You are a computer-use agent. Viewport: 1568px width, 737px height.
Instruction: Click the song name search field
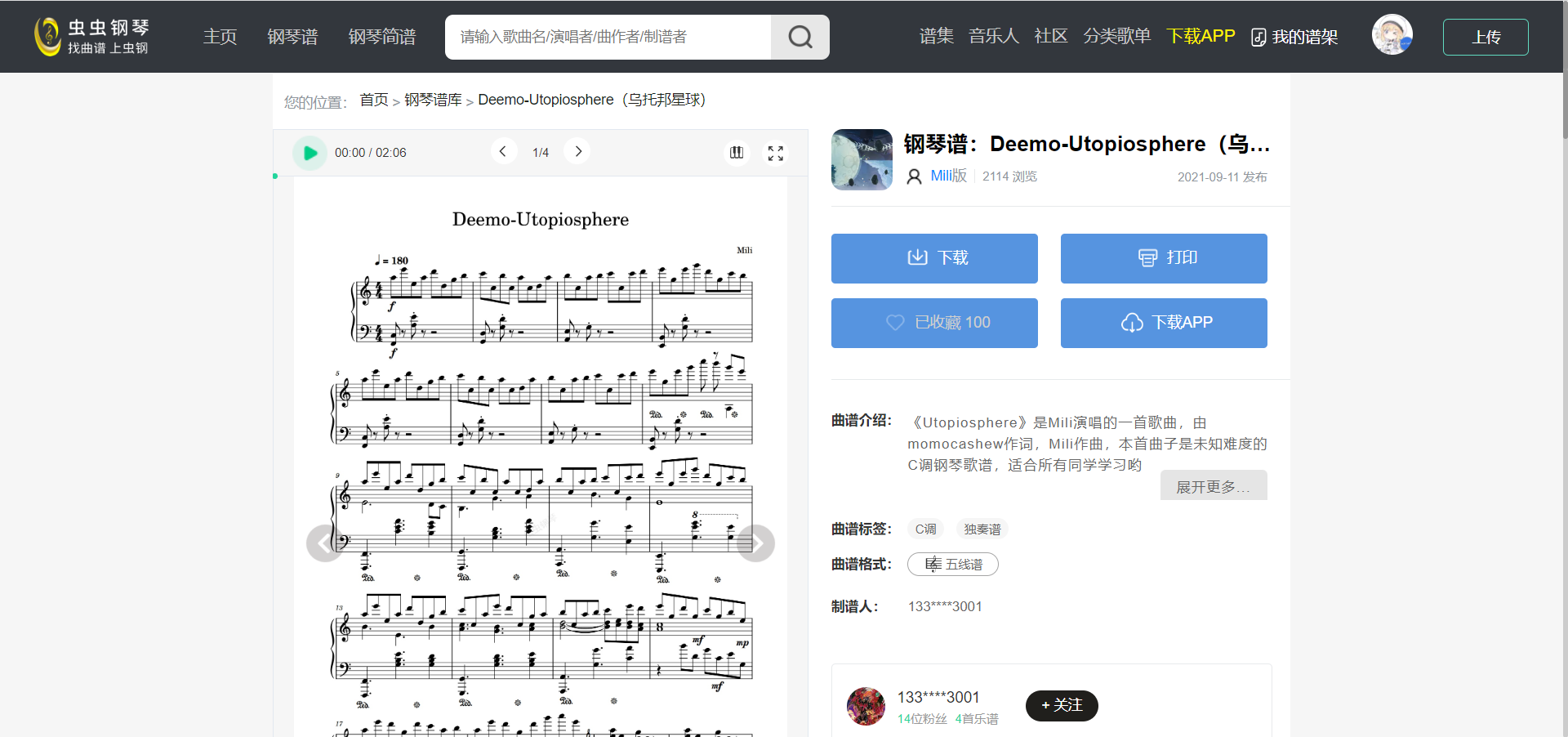coord(608,37)
